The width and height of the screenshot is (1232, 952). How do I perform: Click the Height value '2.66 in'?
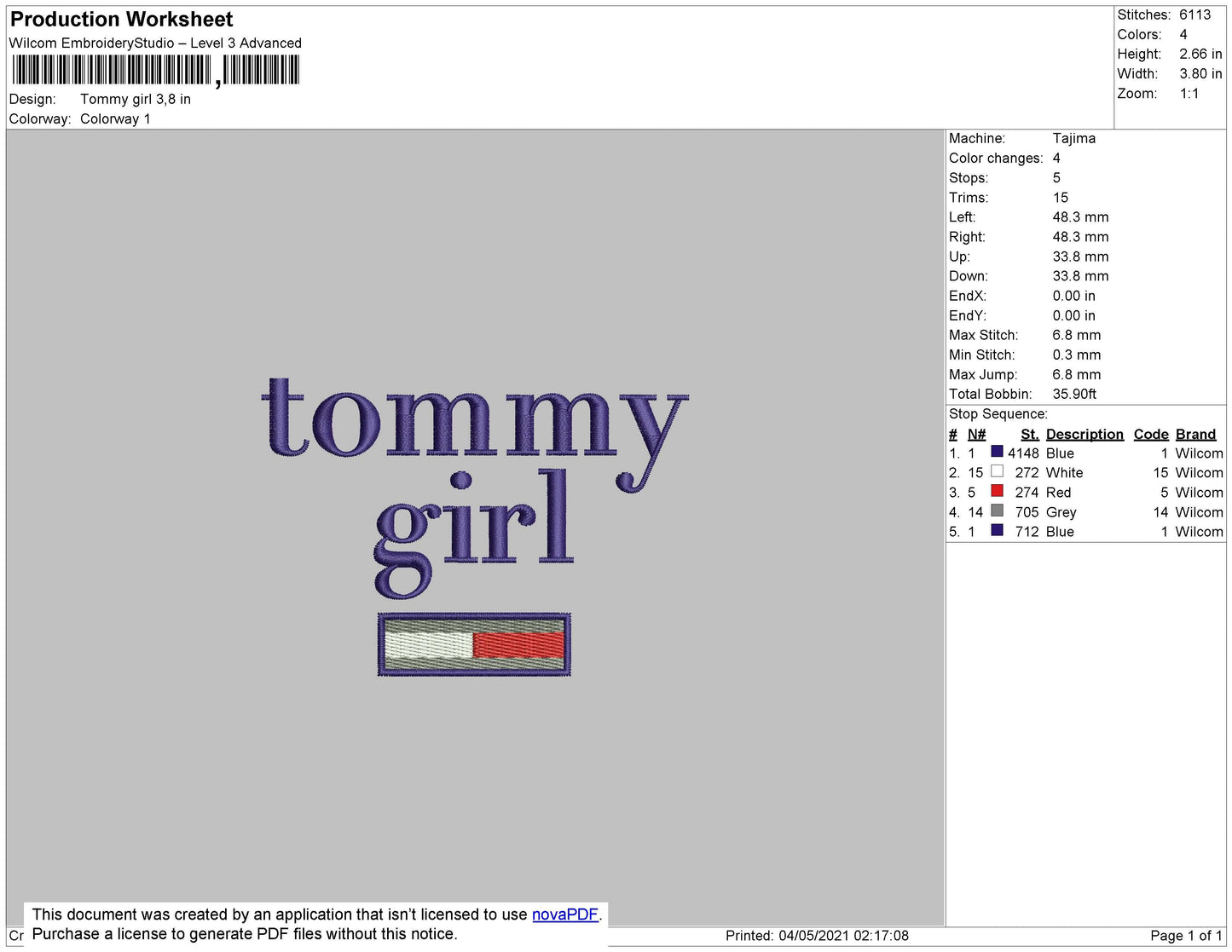tap(1200, 54)
